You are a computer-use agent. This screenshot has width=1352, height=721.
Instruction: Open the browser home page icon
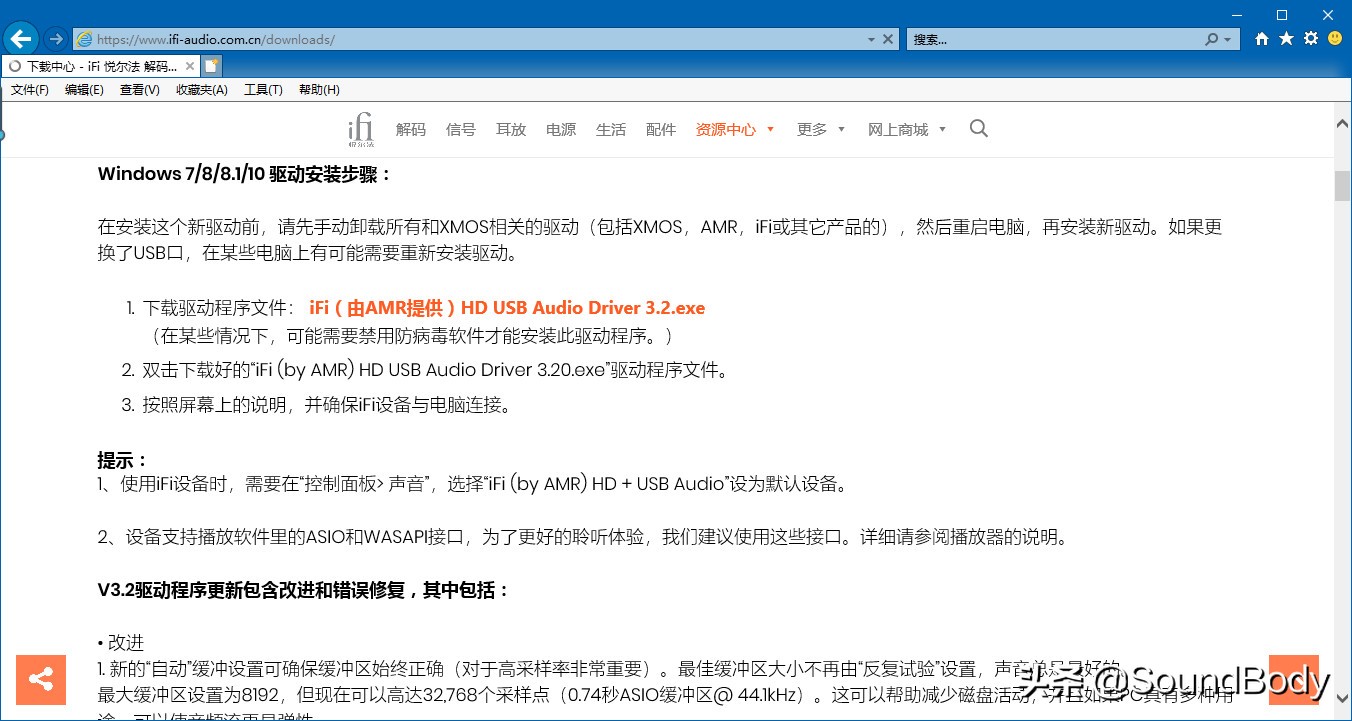coord(1260,38)
